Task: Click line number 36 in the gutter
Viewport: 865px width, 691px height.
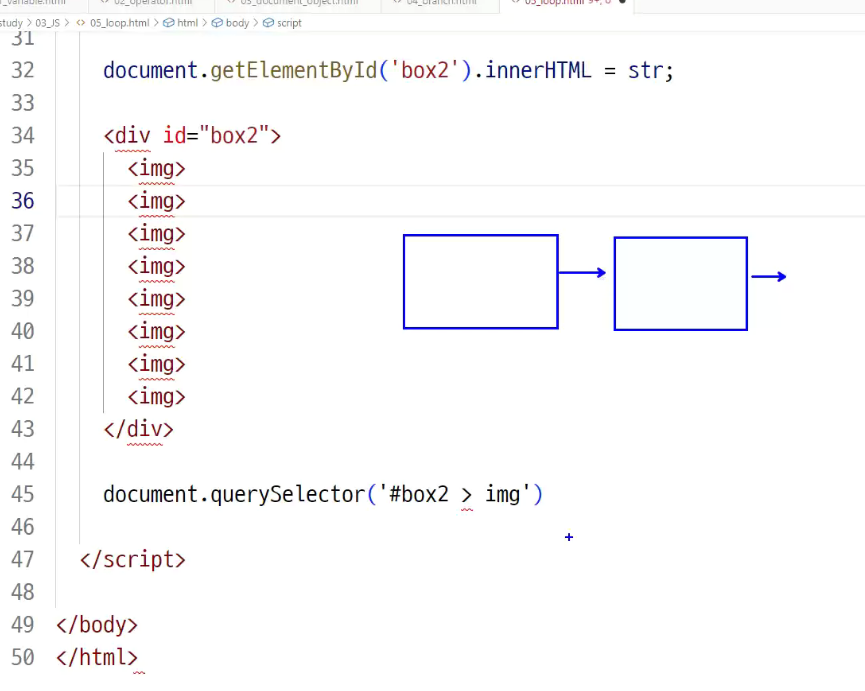Action: (23, 201)
